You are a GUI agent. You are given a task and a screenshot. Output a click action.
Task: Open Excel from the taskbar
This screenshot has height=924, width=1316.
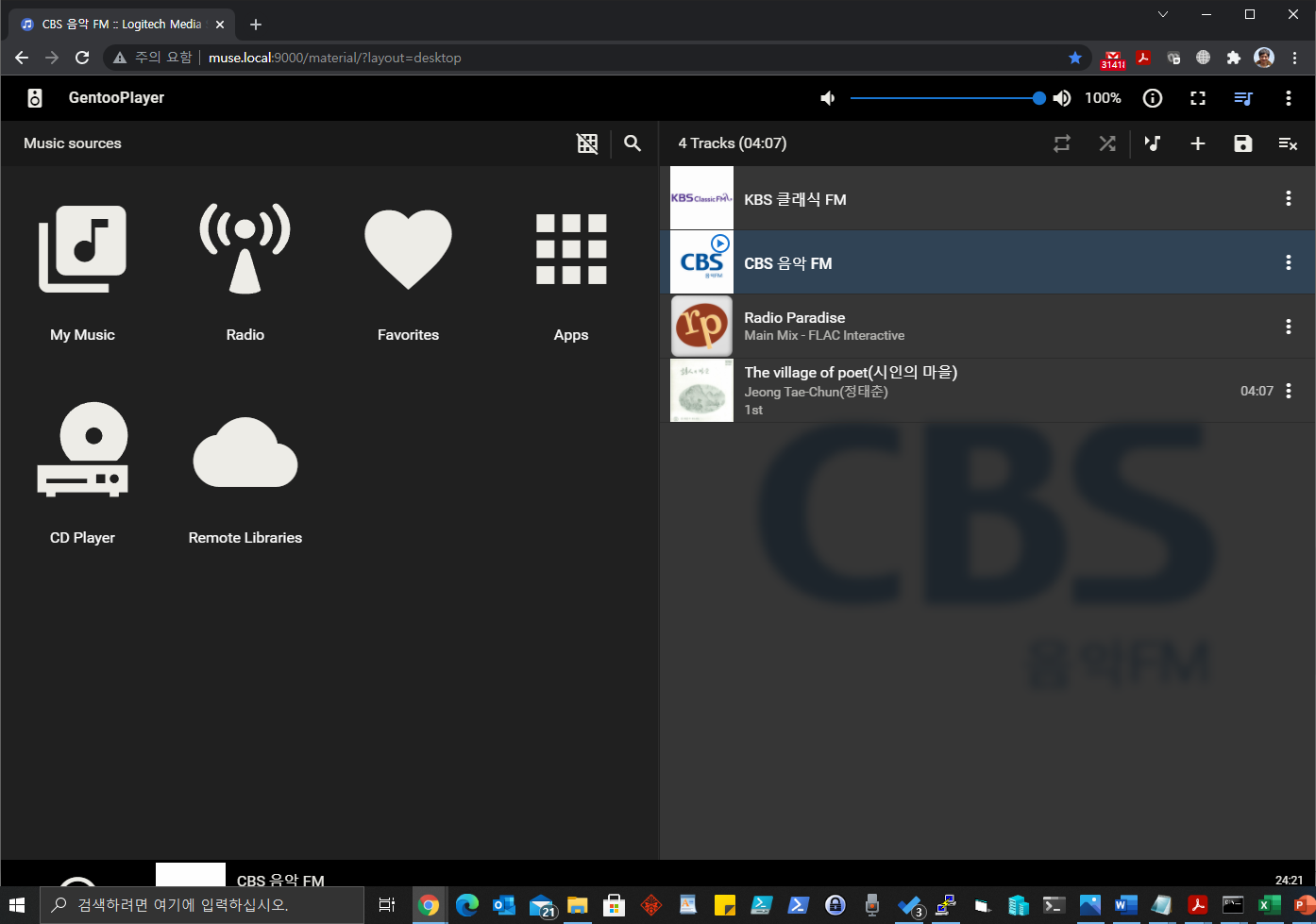pyautogui.click(x=1270, y=905)
